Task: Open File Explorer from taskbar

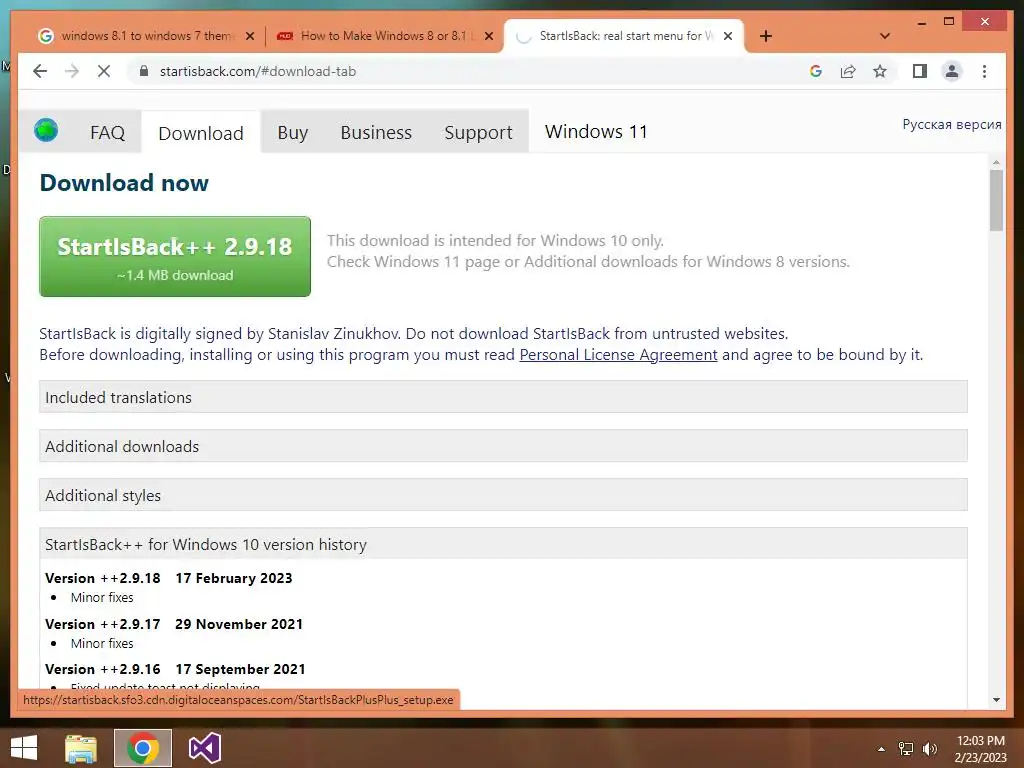Action: pos(81,748)
